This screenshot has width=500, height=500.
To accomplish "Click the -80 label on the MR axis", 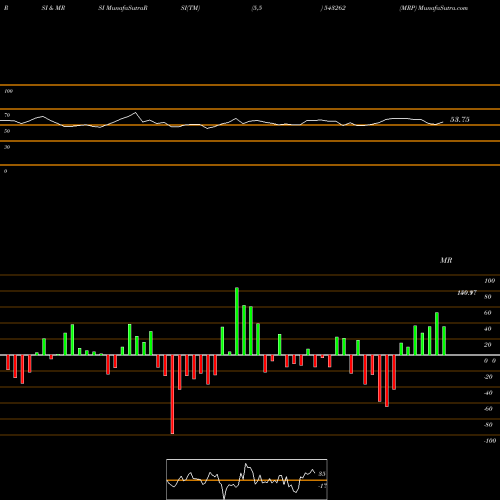I will point(488,425).
